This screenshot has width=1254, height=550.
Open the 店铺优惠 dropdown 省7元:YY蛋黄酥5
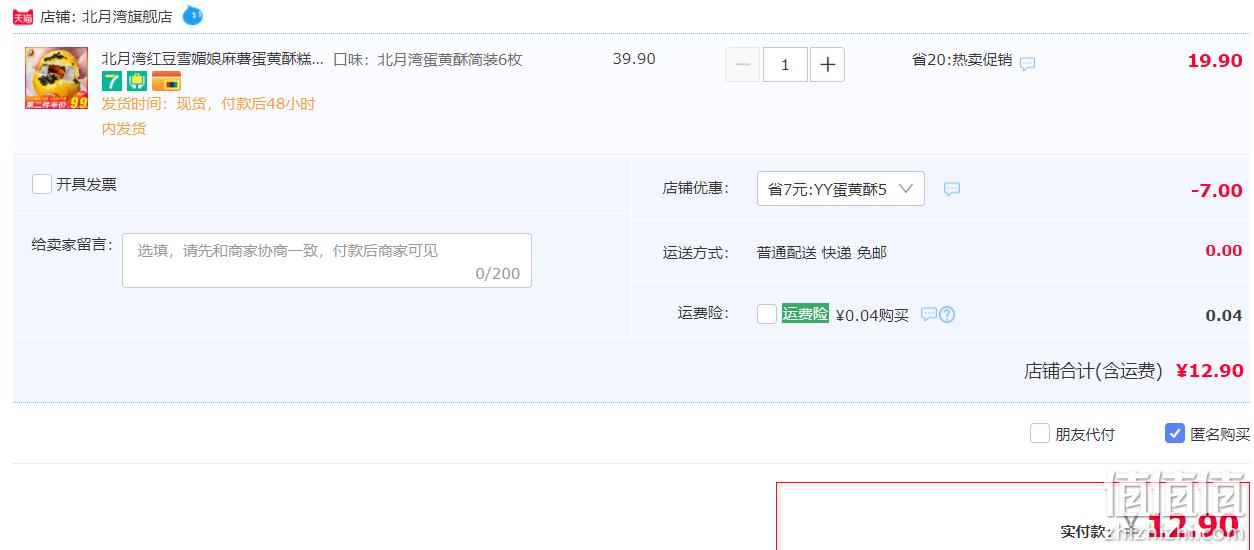pos(841,189)
